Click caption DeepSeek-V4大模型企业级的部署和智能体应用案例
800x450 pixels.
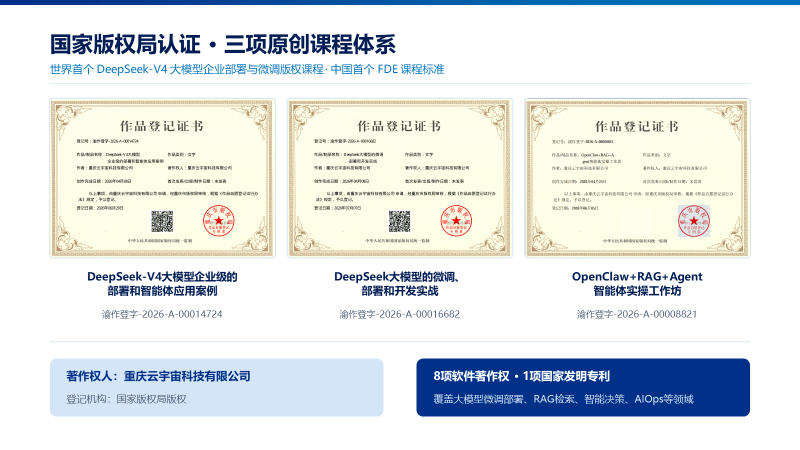[162, 284]
